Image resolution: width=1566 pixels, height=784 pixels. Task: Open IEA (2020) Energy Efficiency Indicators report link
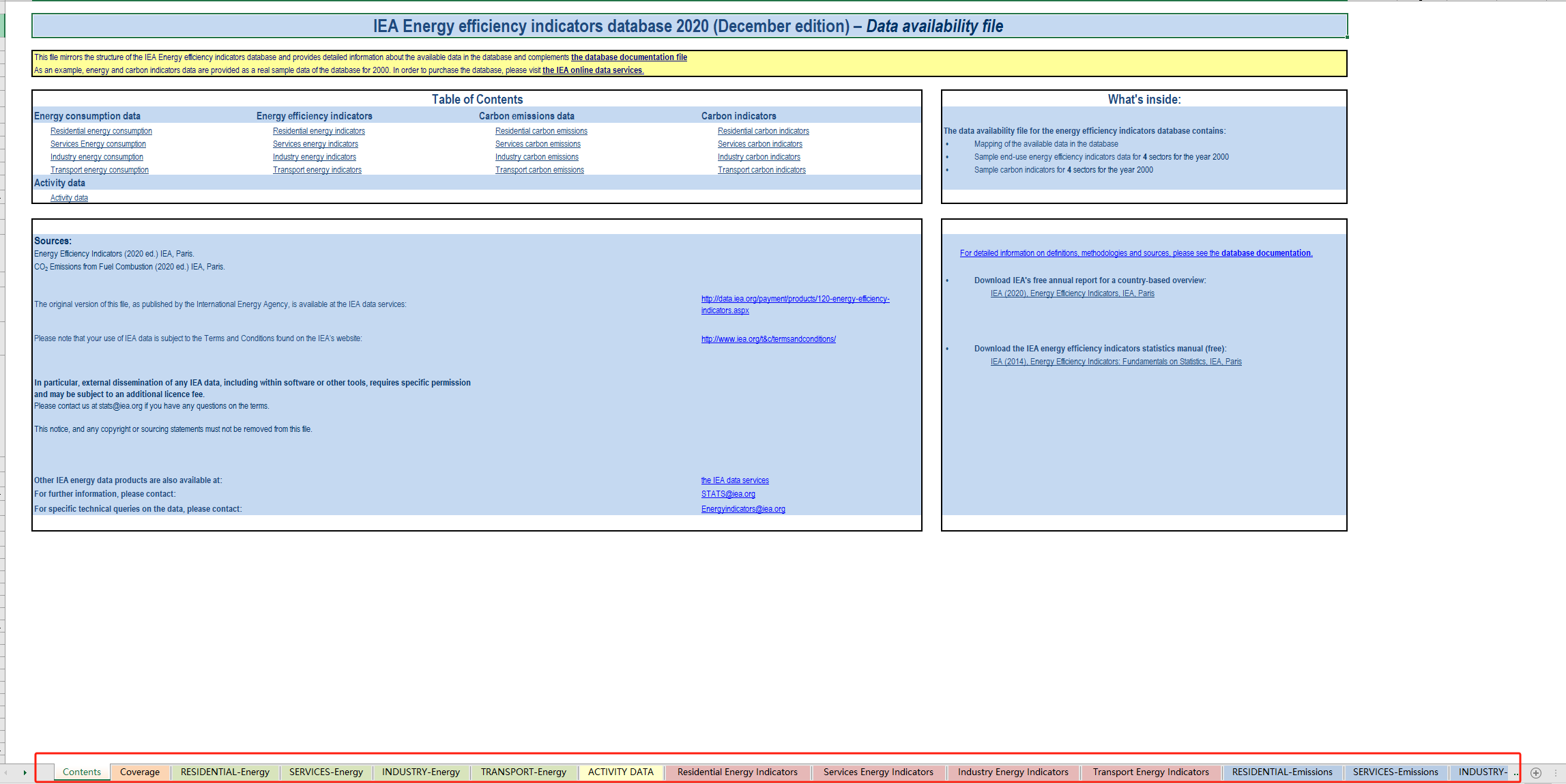pyautogui.click(x=1072, y=293)
